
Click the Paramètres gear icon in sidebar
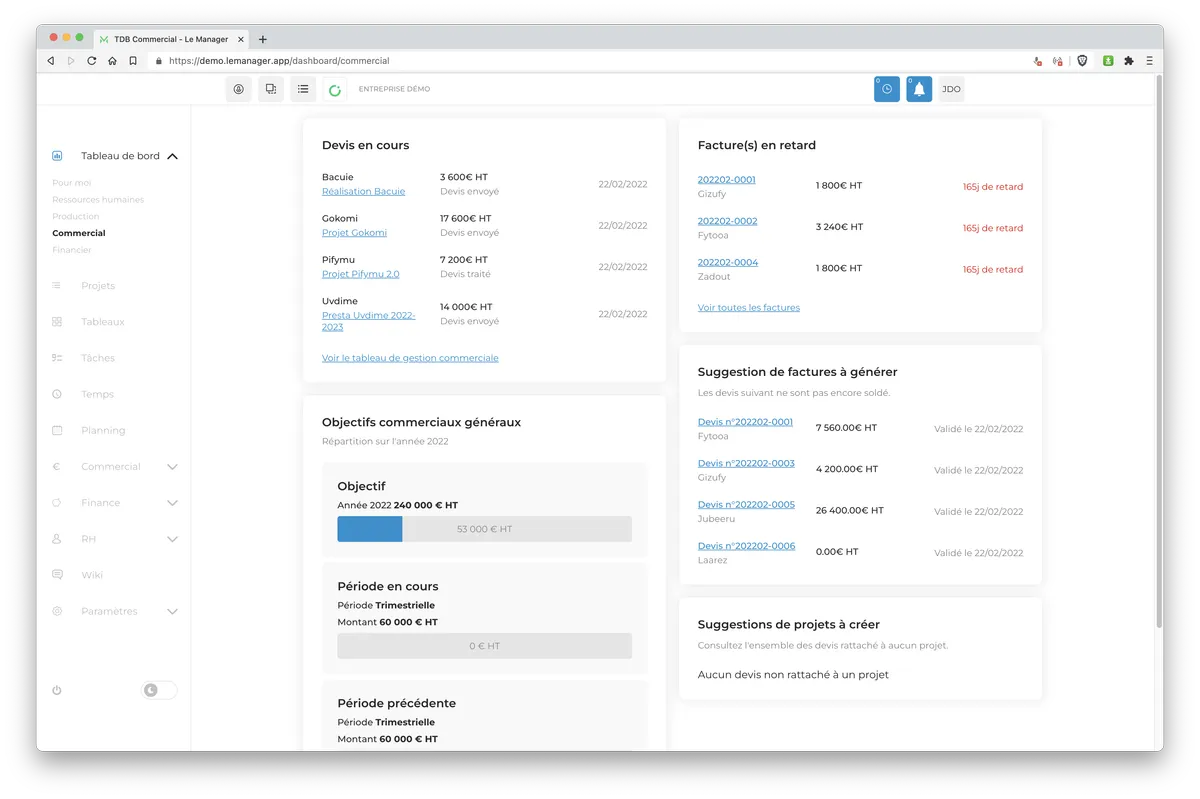(57, 611)
